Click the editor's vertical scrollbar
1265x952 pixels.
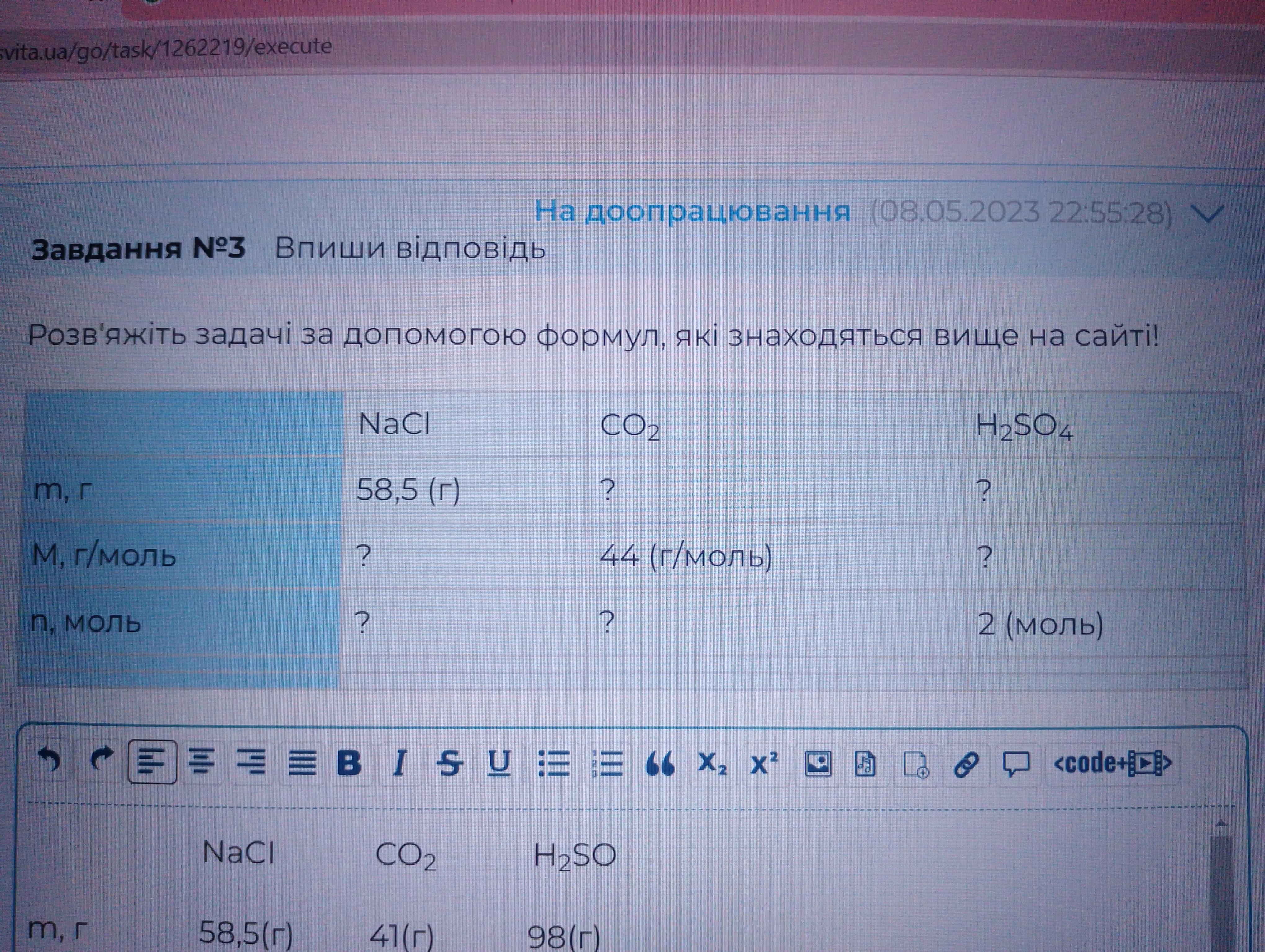coord(1222,892)
